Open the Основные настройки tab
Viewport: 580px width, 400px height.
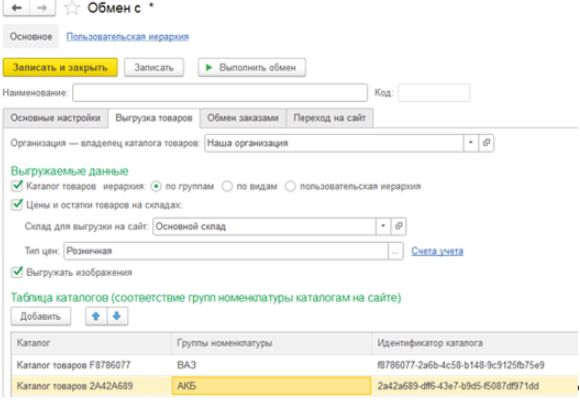pyautogui.click(x=55, y=118)
